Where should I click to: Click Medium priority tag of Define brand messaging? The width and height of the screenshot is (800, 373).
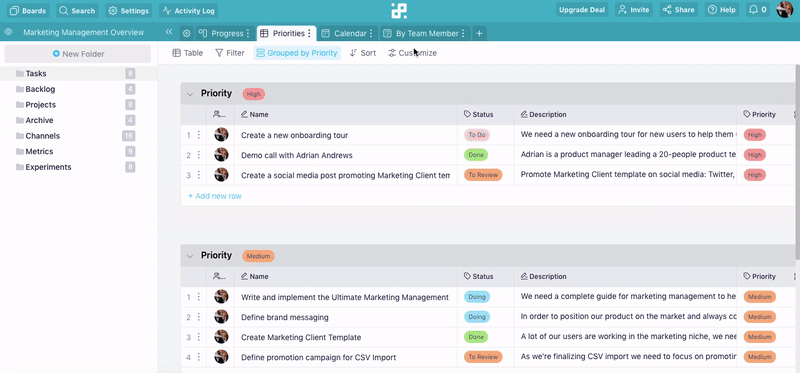pos(760,317)
